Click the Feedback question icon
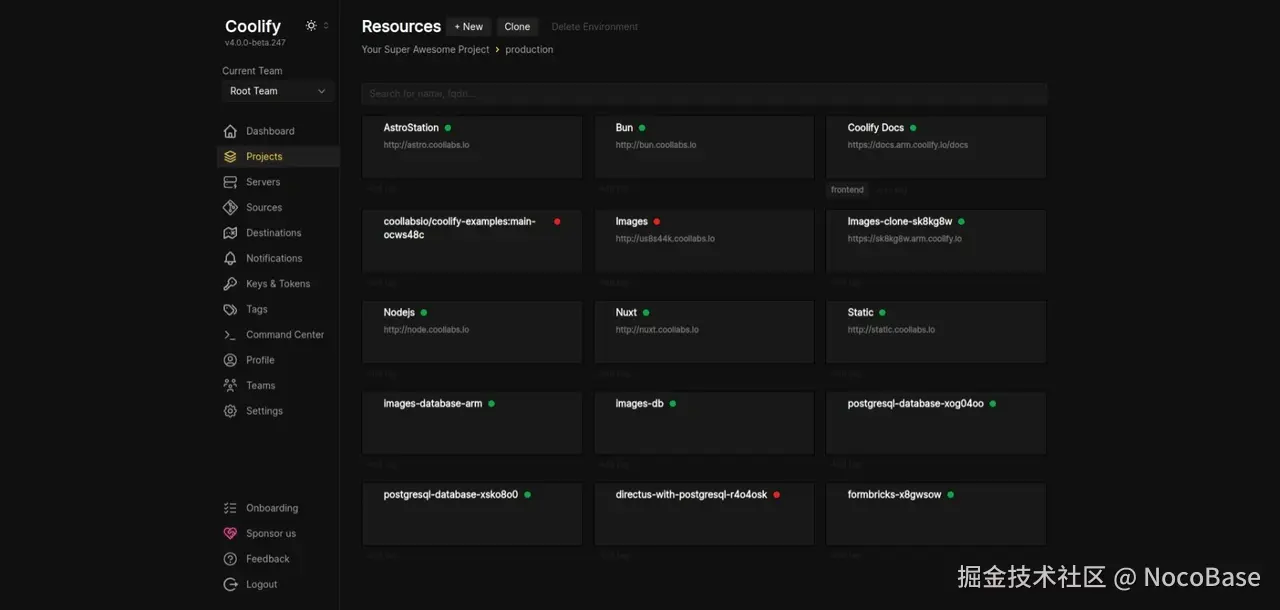 pos(230,559)
